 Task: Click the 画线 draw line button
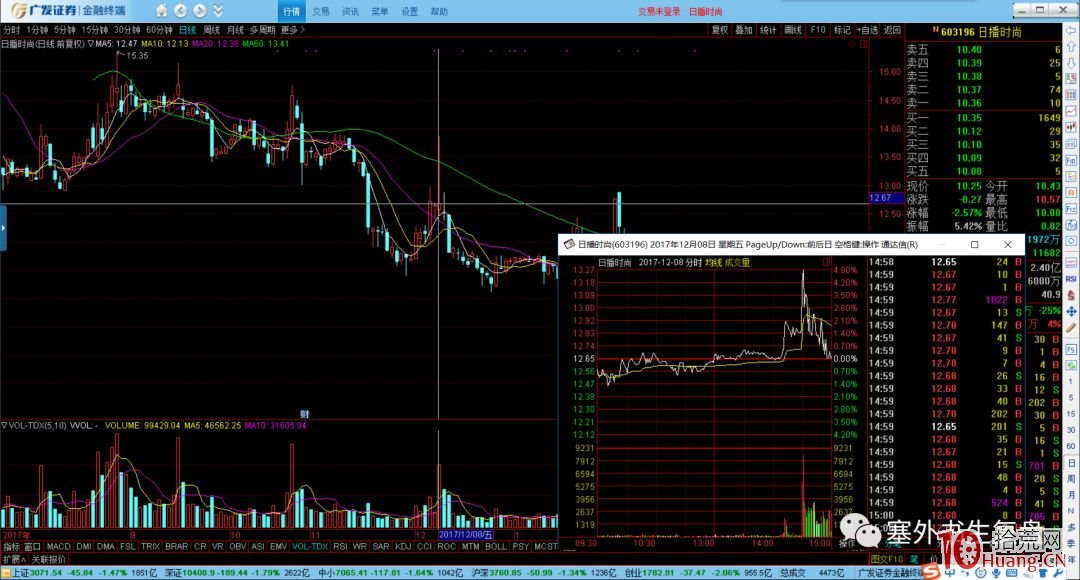click(793, 30)
